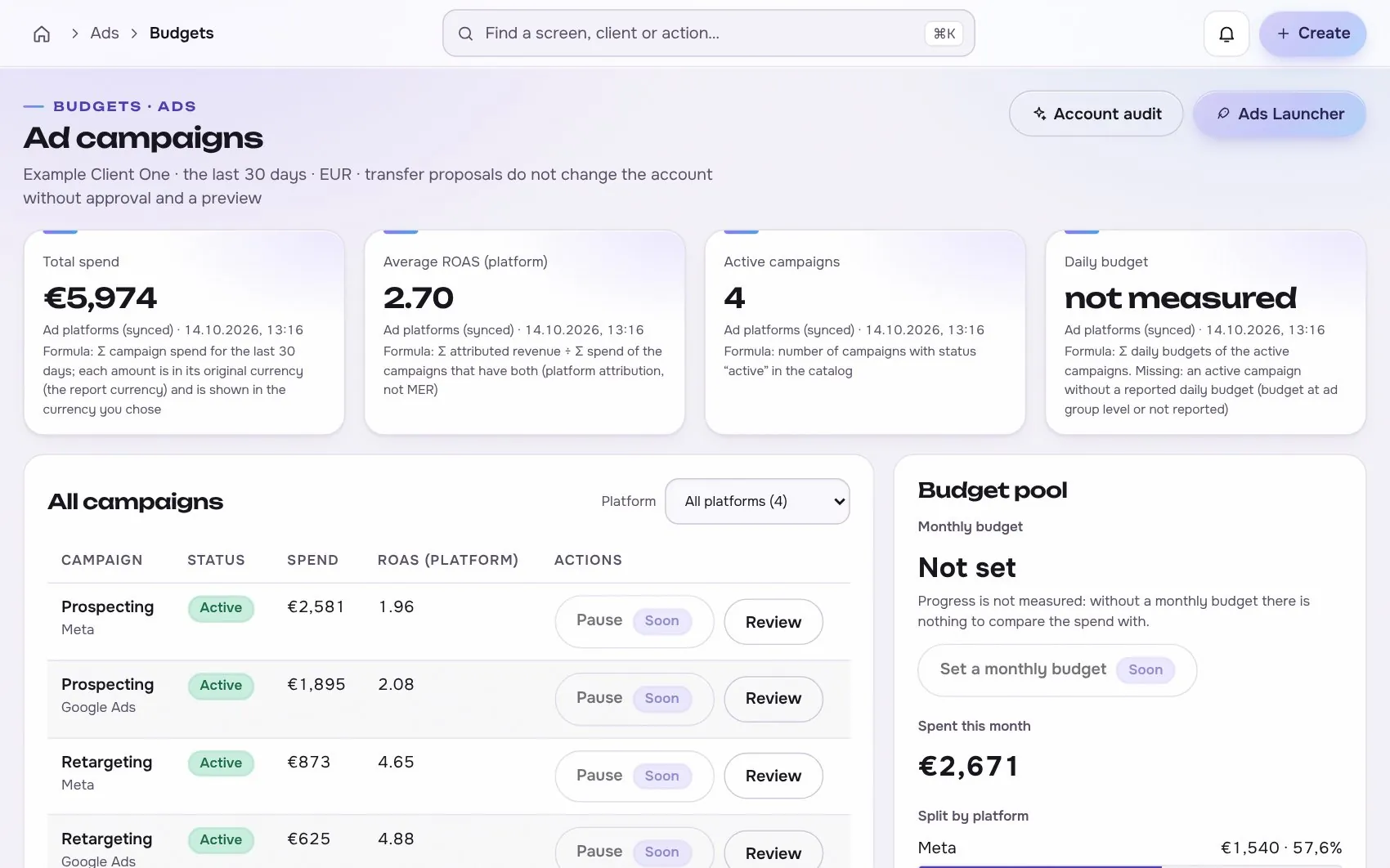Click the Daily budget not measured value
1390x868 pixels.
[x=1180, y=298]
